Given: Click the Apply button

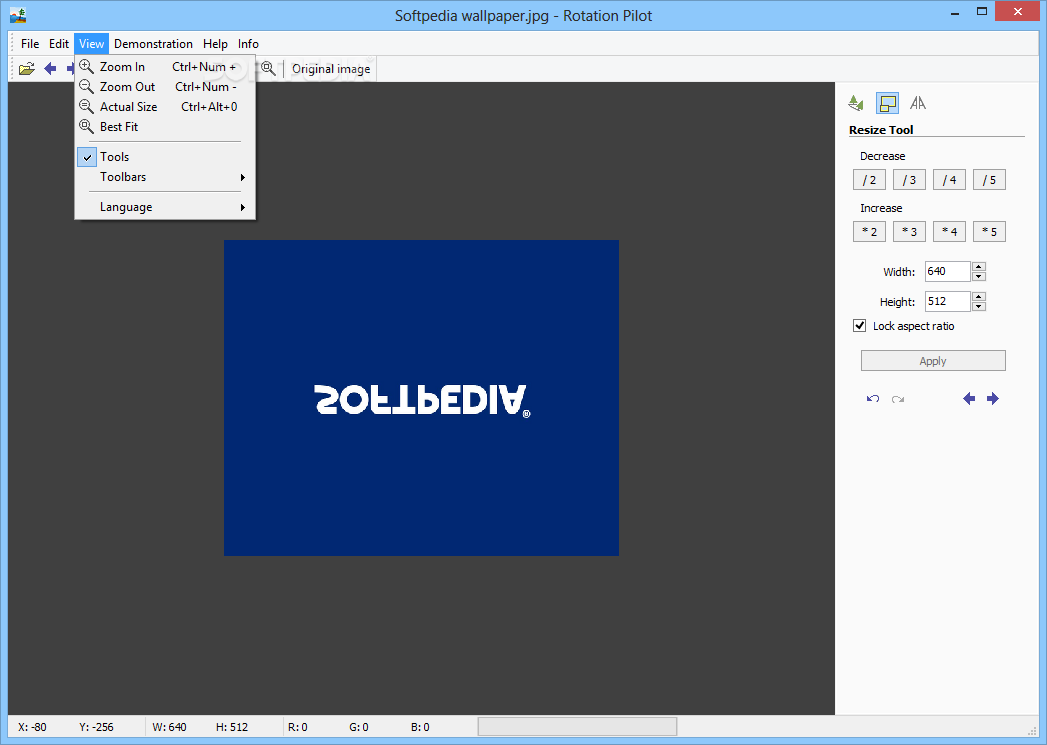Looking at the screenshot, I should [x=933, y=360].
